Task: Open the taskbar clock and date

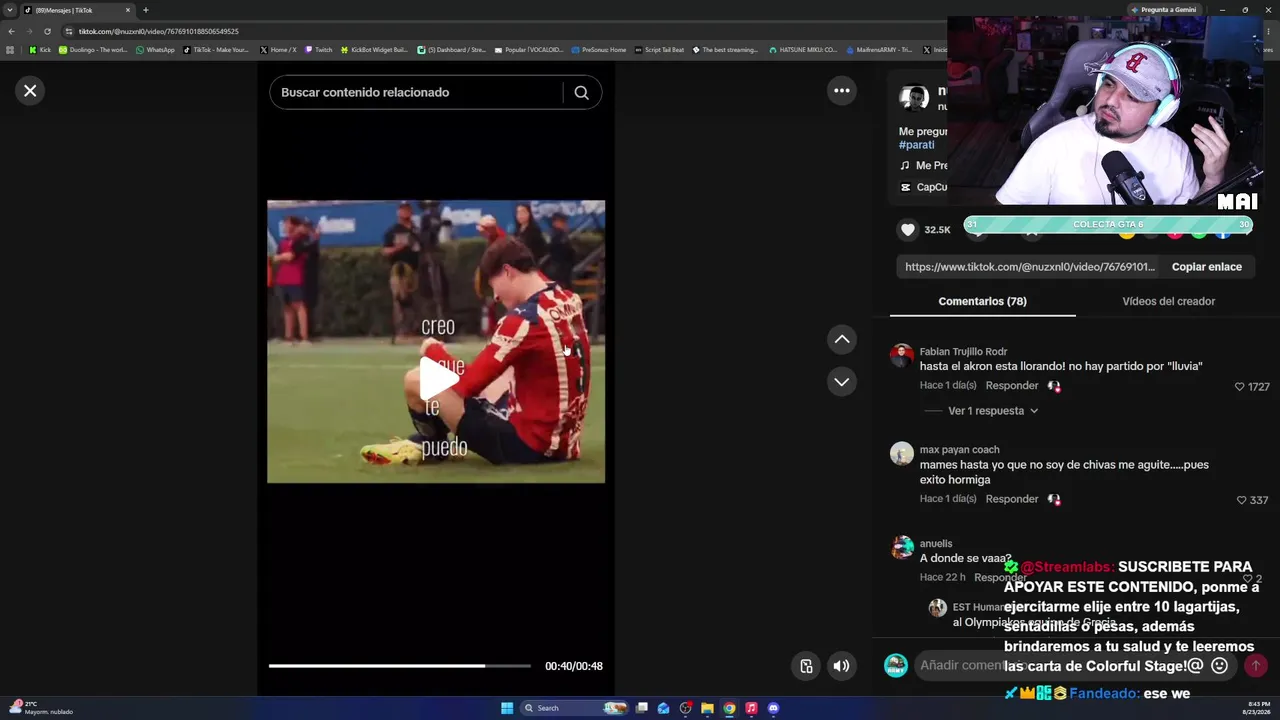Action: coord(1256,708)
